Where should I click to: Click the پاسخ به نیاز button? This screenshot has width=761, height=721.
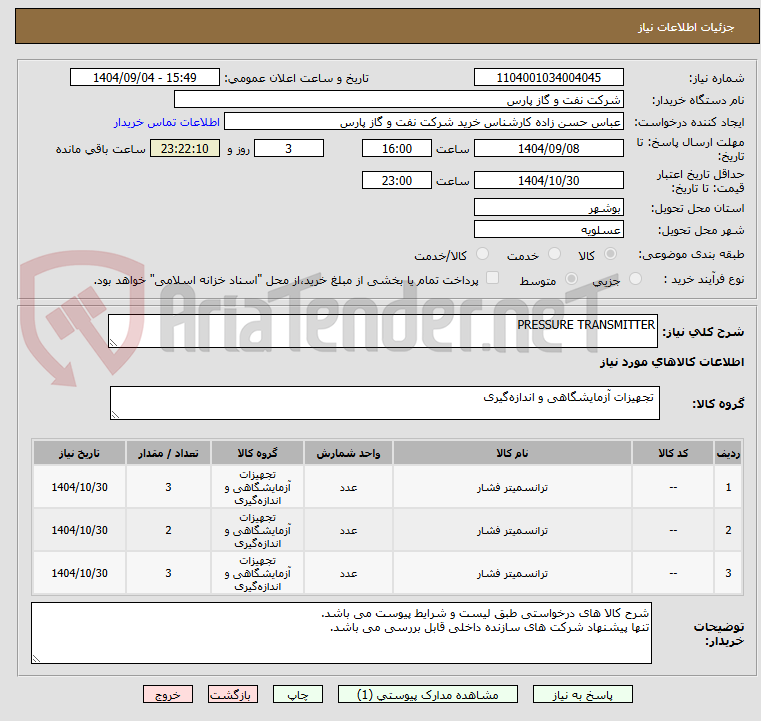(x=582, y=695)
